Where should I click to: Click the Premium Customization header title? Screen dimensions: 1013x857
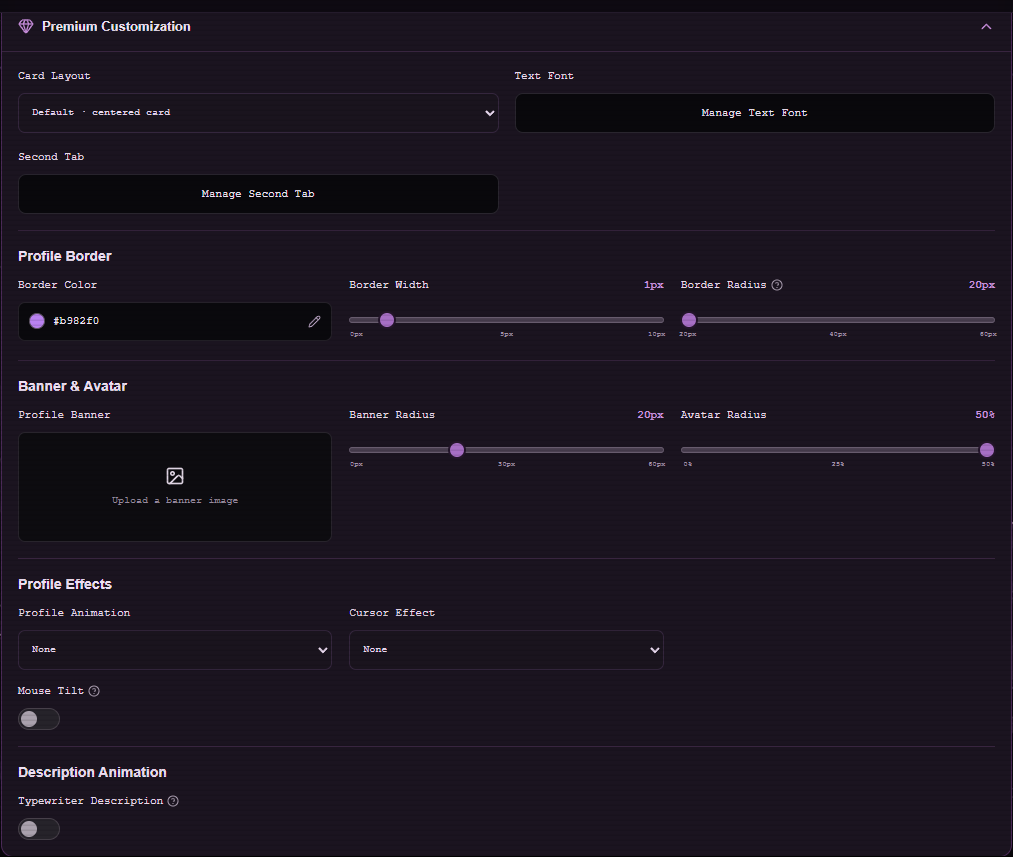[x=116, y=26]
